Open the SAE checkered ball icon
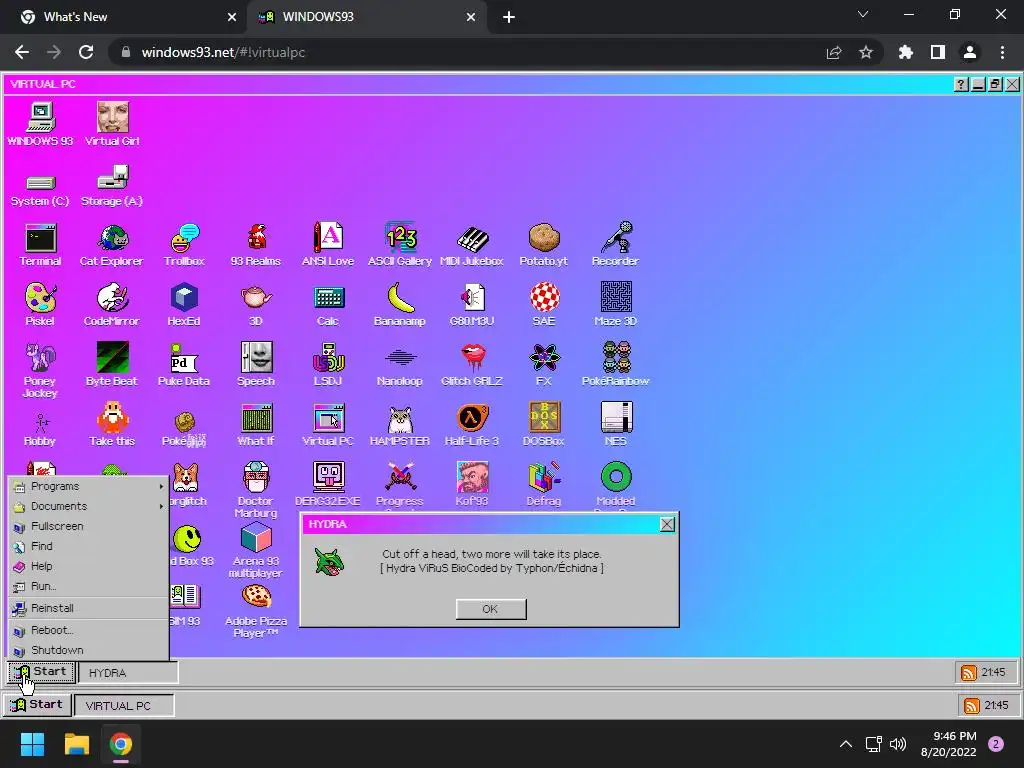The image size is (1024, 768). click(x=543, y=304)
